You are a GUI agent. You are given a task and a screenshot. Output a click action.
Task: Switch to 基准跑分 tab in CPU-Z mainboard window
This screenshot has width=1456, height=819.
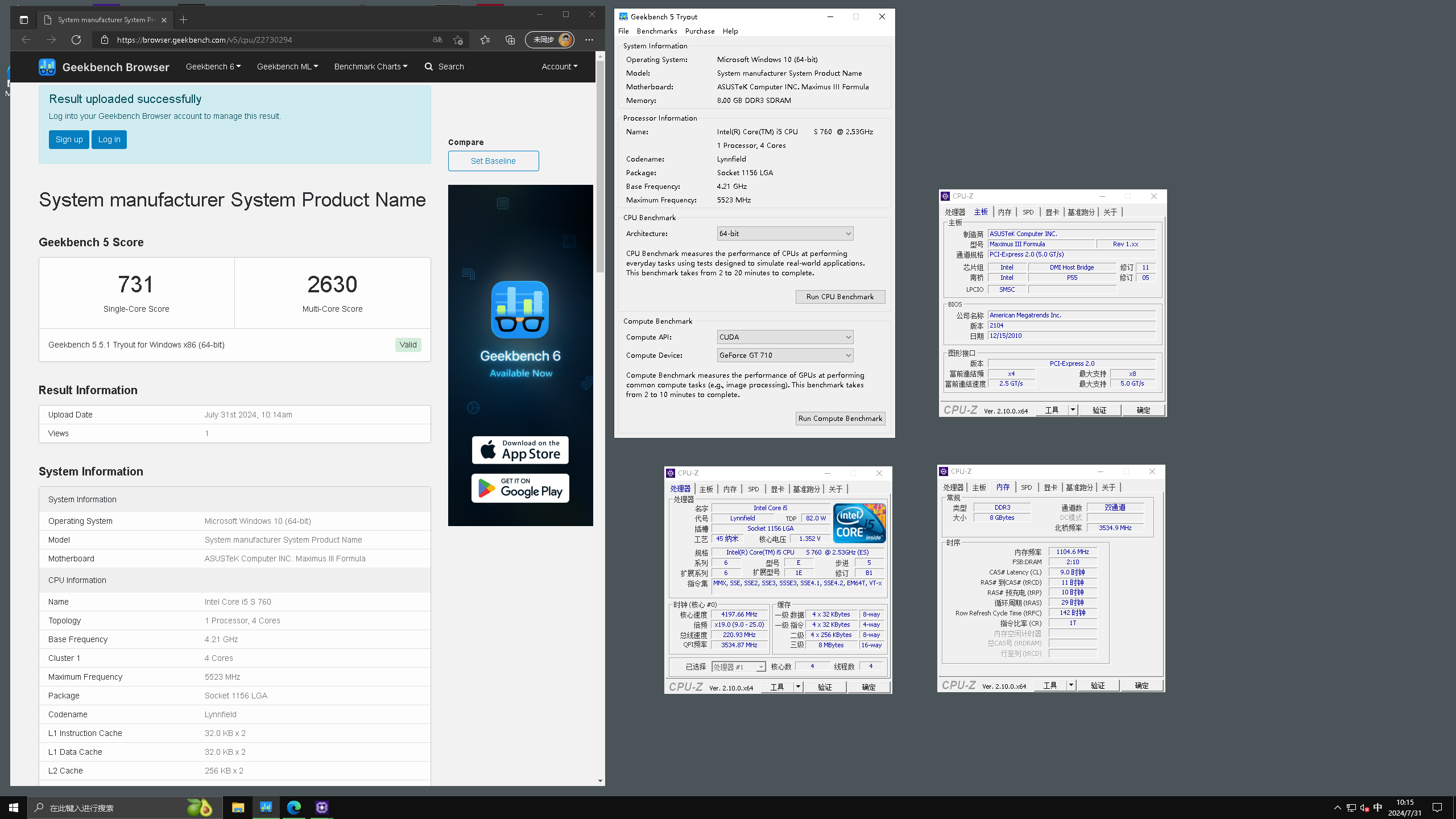(1081, 212)
